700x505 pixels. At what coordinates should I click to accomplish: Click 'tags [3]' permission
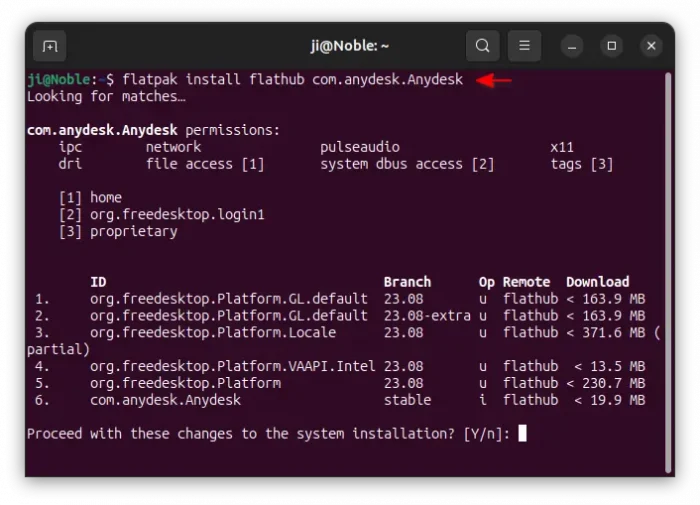point(582,164)
